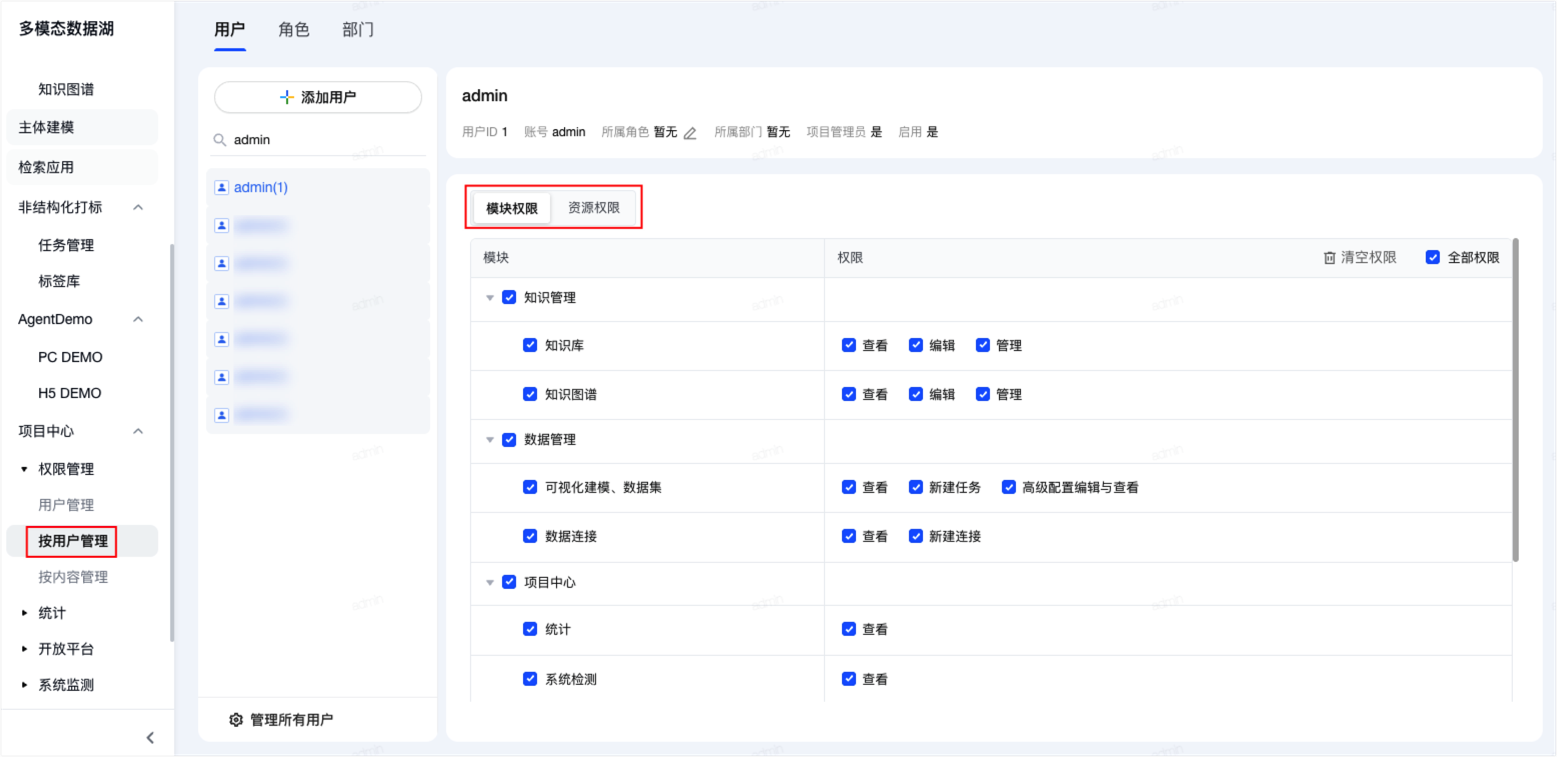Select admin(1) in the user list
Viewport: 1557px width, 757px height.
318,187
